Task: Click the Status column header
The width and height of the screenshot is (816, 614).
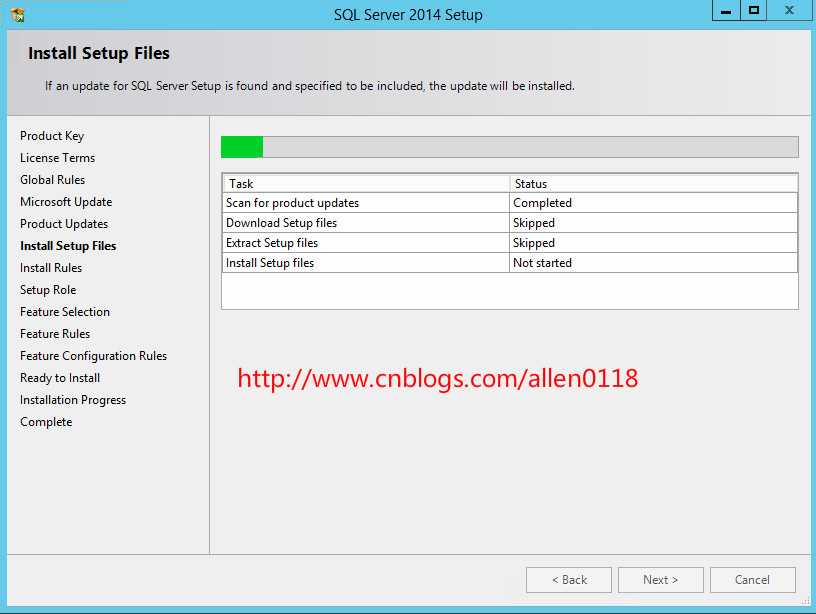Action: (x=654, y=184)
